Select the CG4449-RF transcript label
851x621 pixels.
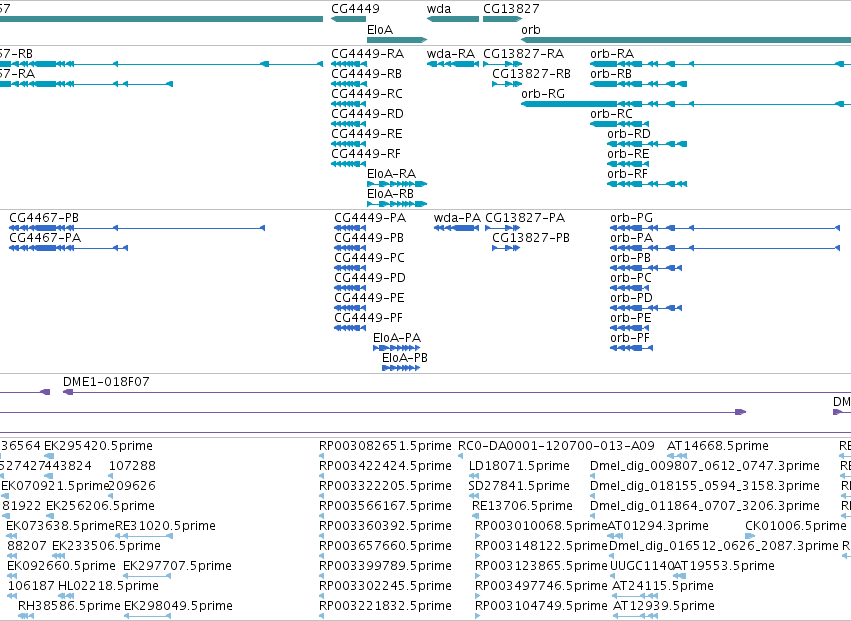tap(366, 154)
